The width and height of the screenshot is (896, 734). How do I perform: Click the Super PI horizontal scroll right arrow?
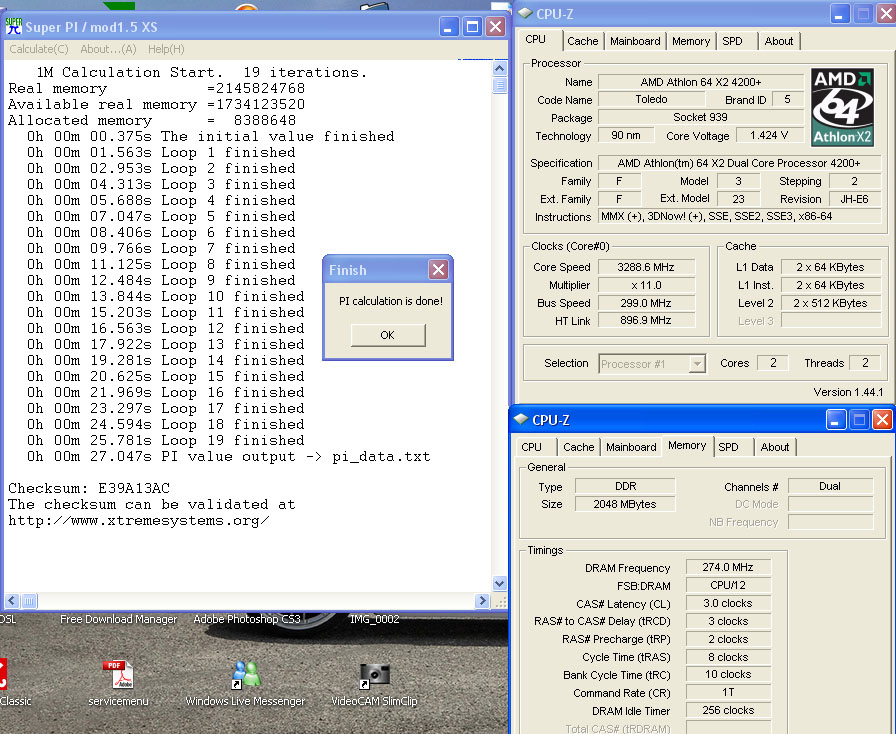tap(482, 601)
